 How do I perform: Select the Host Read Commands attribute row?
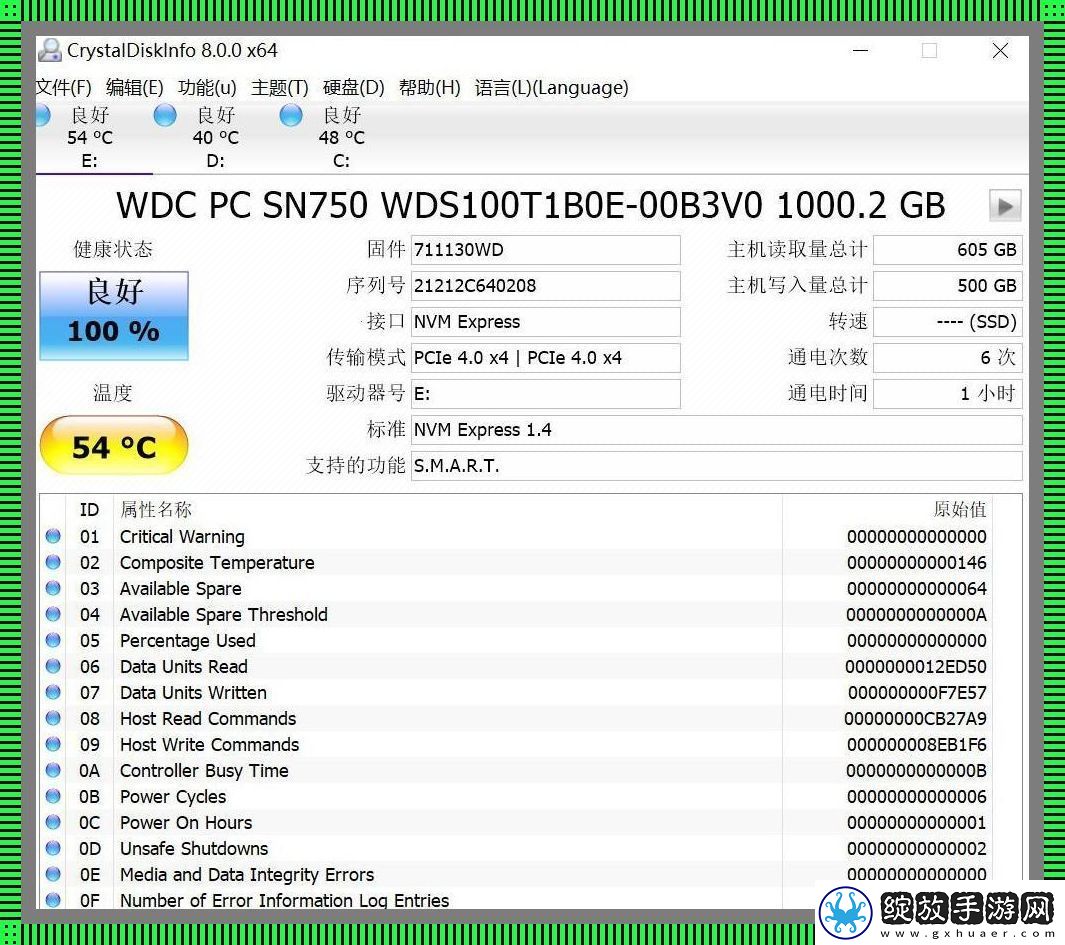(516, 718)
